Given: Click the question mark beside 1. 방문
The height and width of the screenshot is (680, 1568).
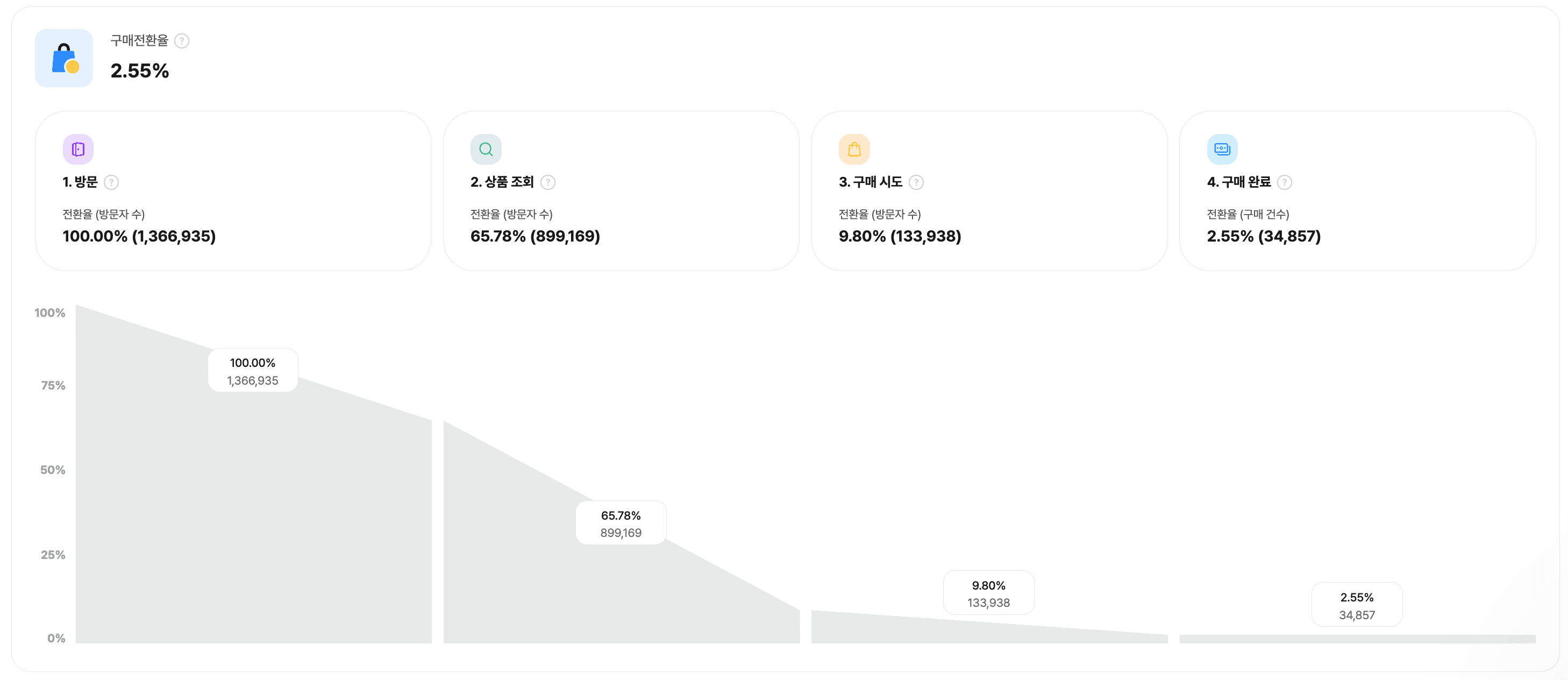Looking at the screenshot, I should [111, 182].
